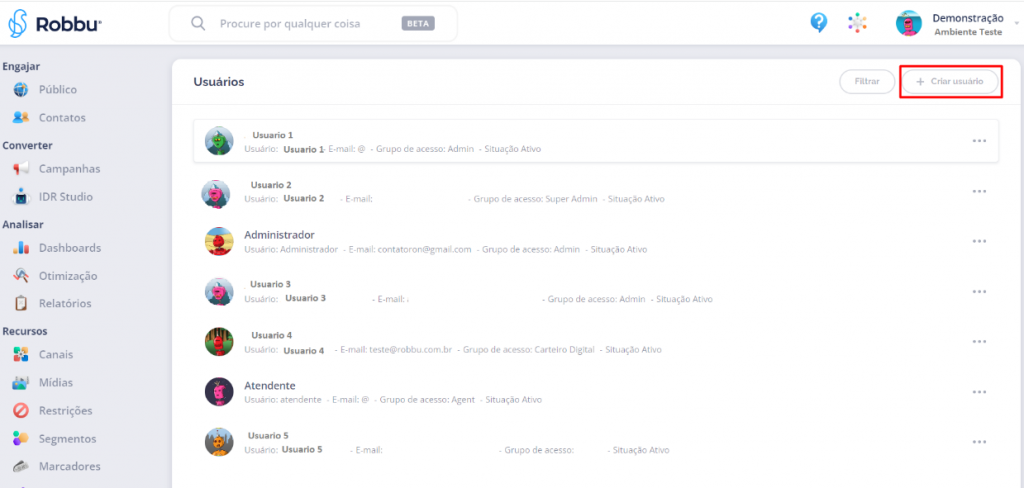
Task: Click the colorful apps integration icon
Action: click(x=857, y=23)
